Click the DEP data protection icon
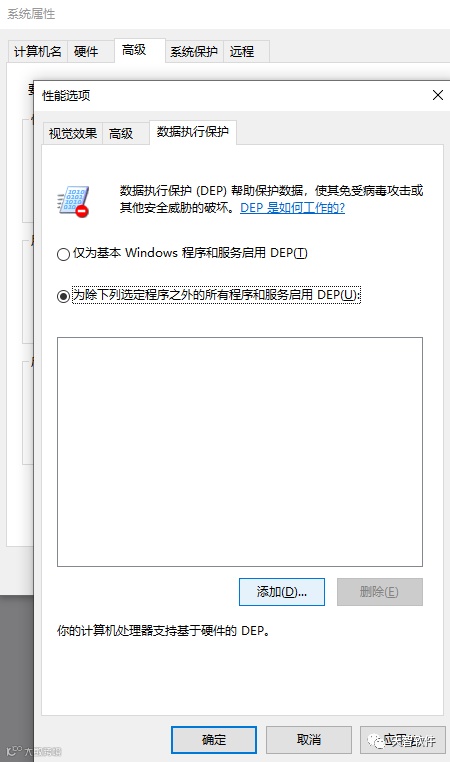The height and width of the screenshot is (762, 450). coord(73,200)
